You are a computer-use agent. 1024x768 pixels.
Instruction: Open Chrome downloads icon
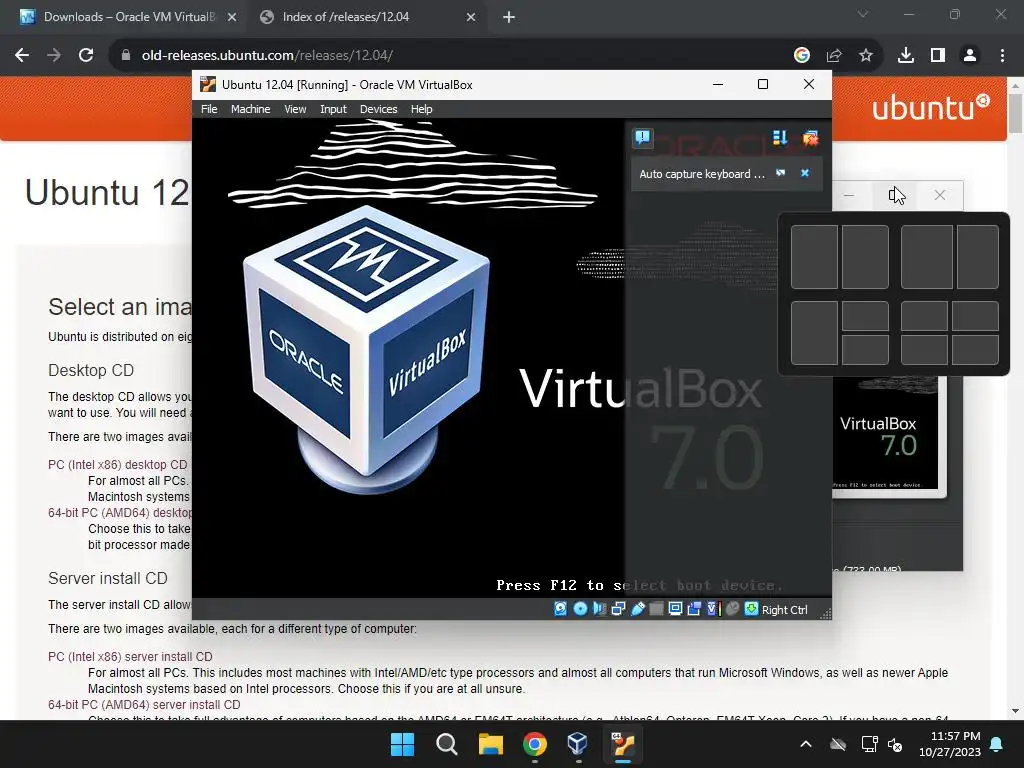coord(906,55)
